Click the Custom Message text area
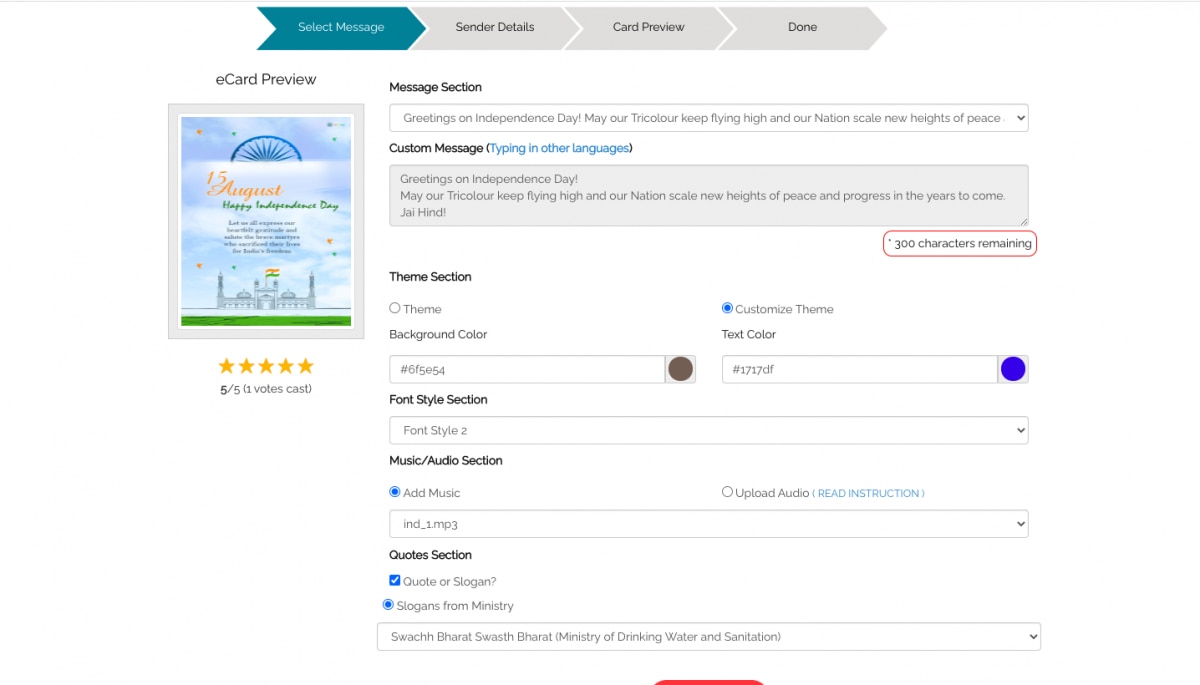 pos(708,195)
